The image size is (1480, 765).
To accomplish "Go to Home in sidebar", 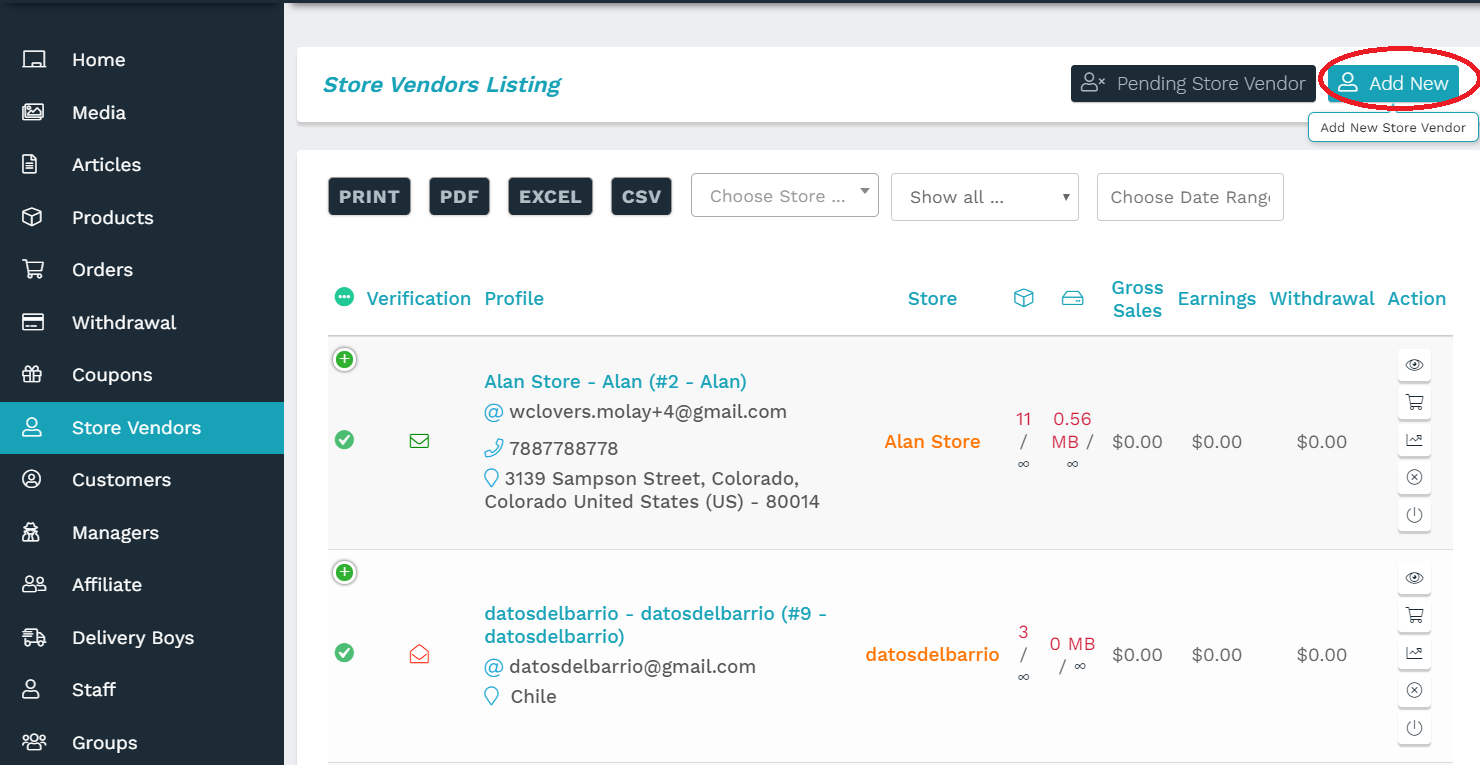I will tap(142, 60).
